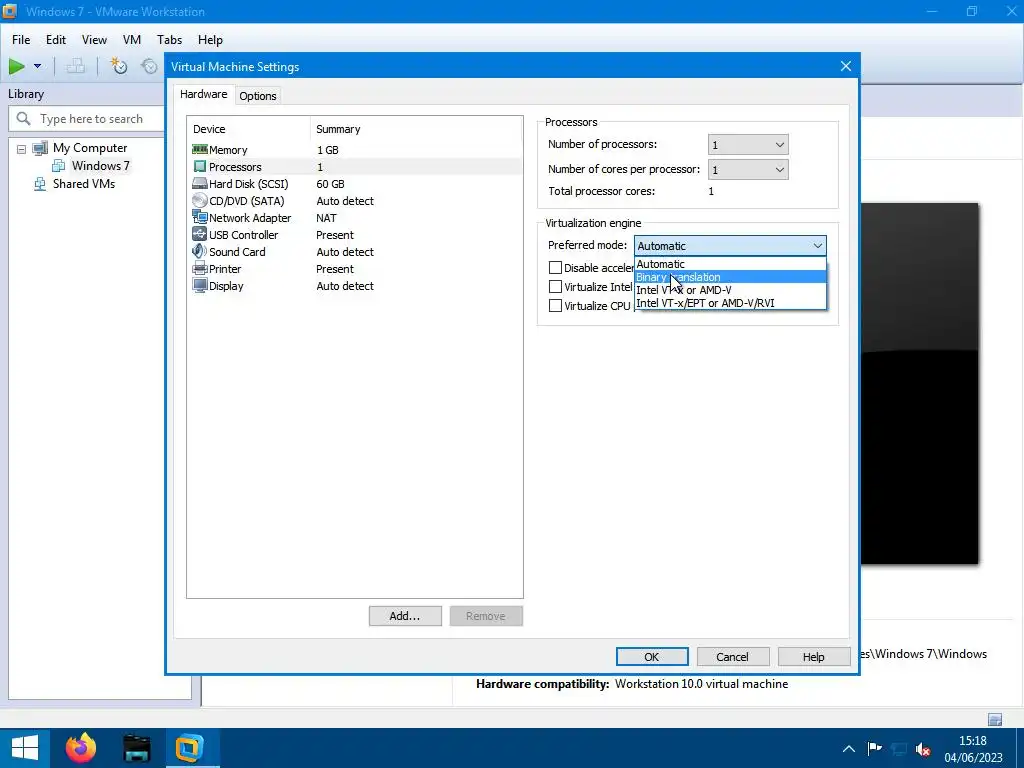
Task: Click the My Computer icon in Library
Action: coord(40,148)
